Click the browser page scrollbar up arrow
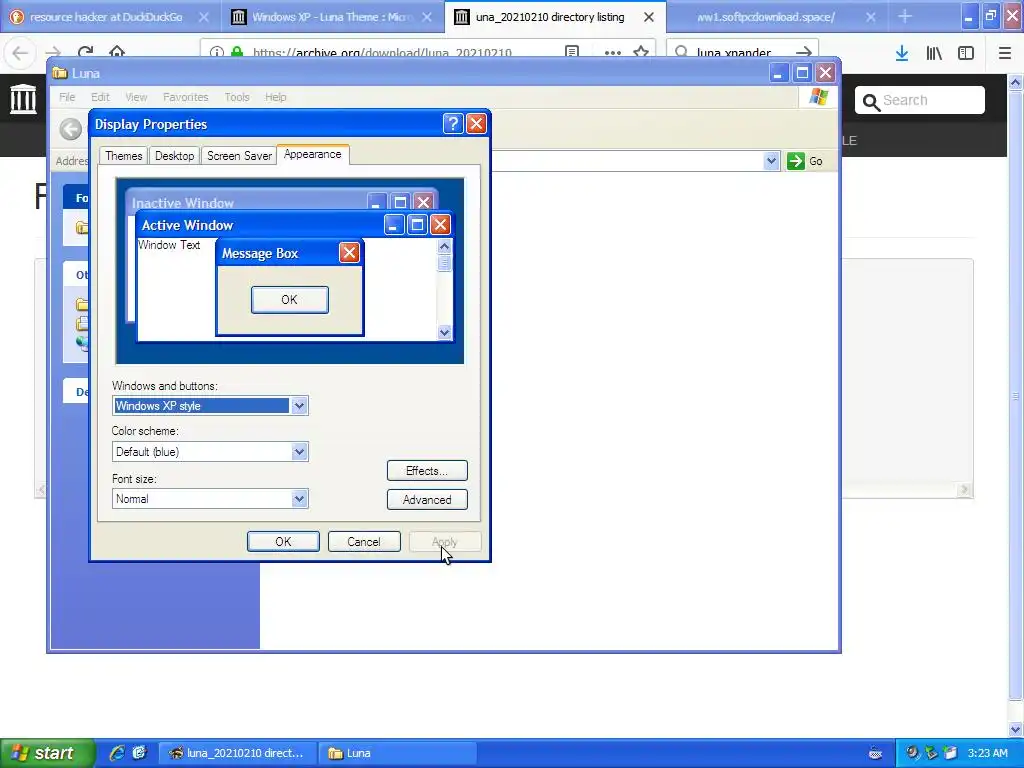Image resolution: width=1024 pixels, height=768 pixels. [x=1016, y=82]
